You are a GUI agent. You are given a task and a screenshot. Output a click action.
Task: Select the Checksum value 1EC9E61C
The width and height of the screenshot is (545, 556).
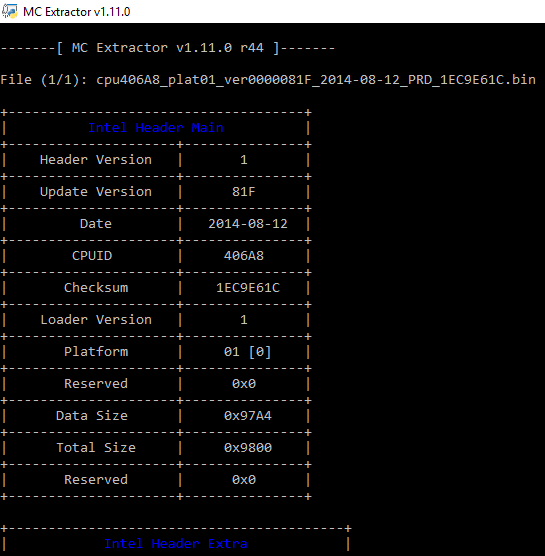pyautogui.click(x=248, y=288)
